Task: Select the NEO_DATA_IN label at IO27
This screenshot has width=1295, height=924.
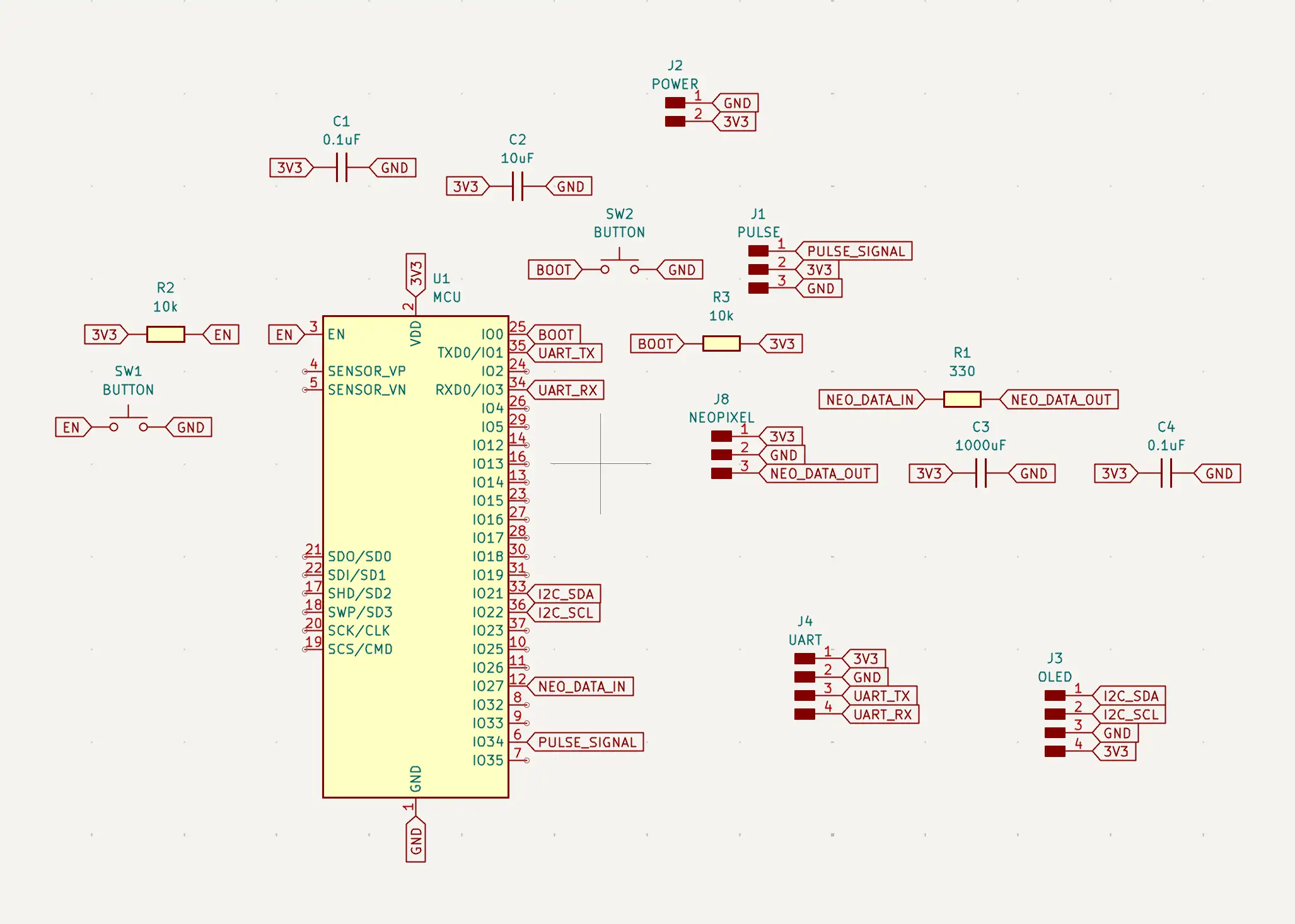Action: click(x=580, y=686)
